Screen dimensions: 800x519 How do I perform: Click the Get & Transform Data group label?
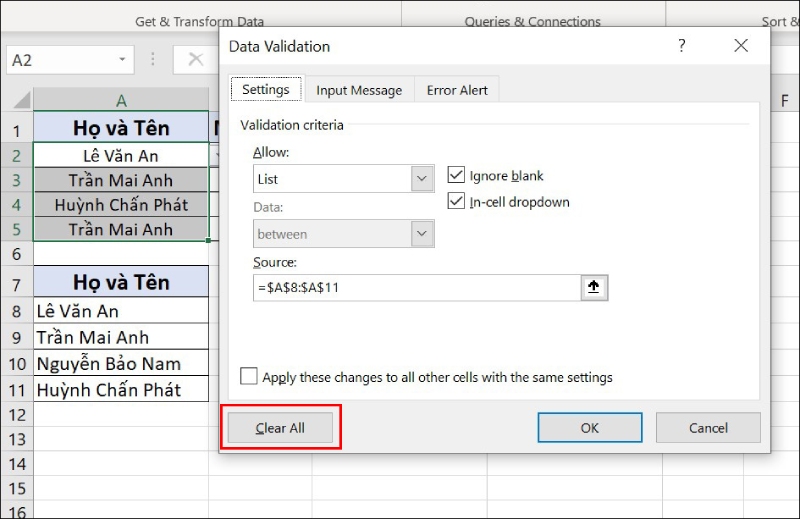[199, 21]
